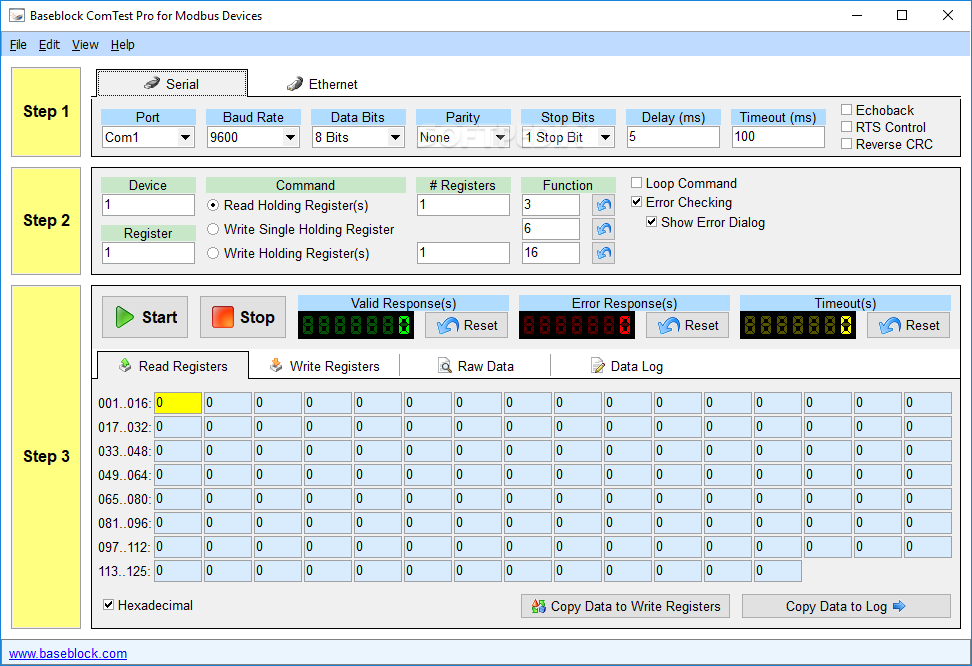
Task: Select Write Single Holding Register radio
Action: point(213,229)
